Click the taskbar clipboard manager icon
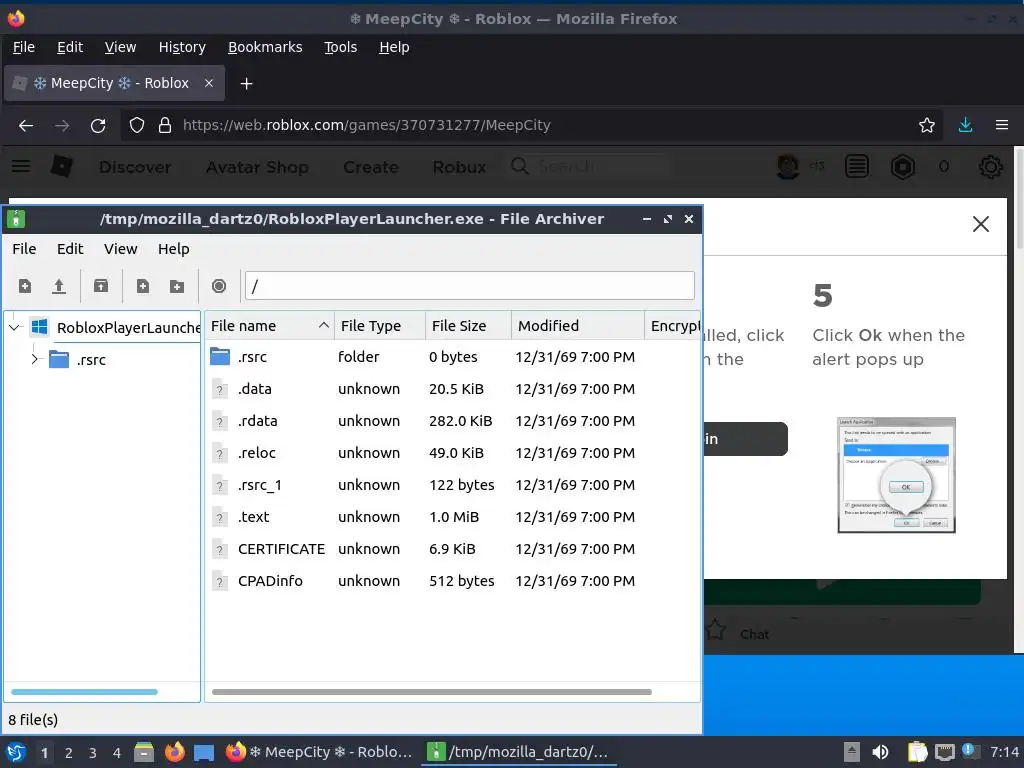This screenshot has height=768, width=1024. coord(917,752)
